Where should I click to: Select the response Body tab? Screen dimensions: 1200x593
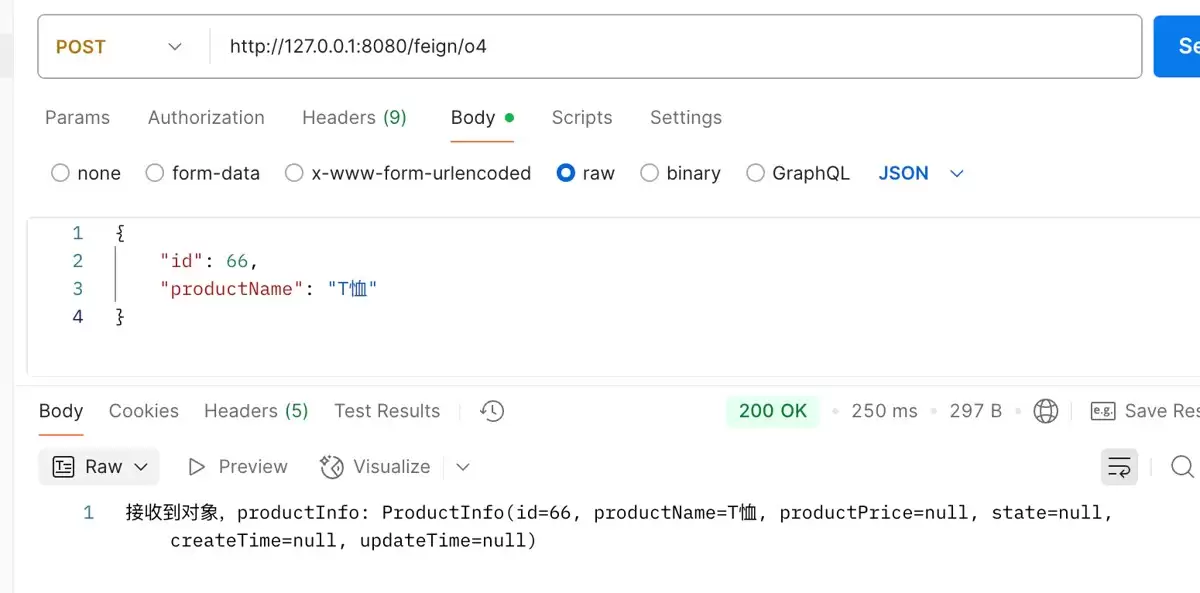pyautogui.click(x=61, y=411)
